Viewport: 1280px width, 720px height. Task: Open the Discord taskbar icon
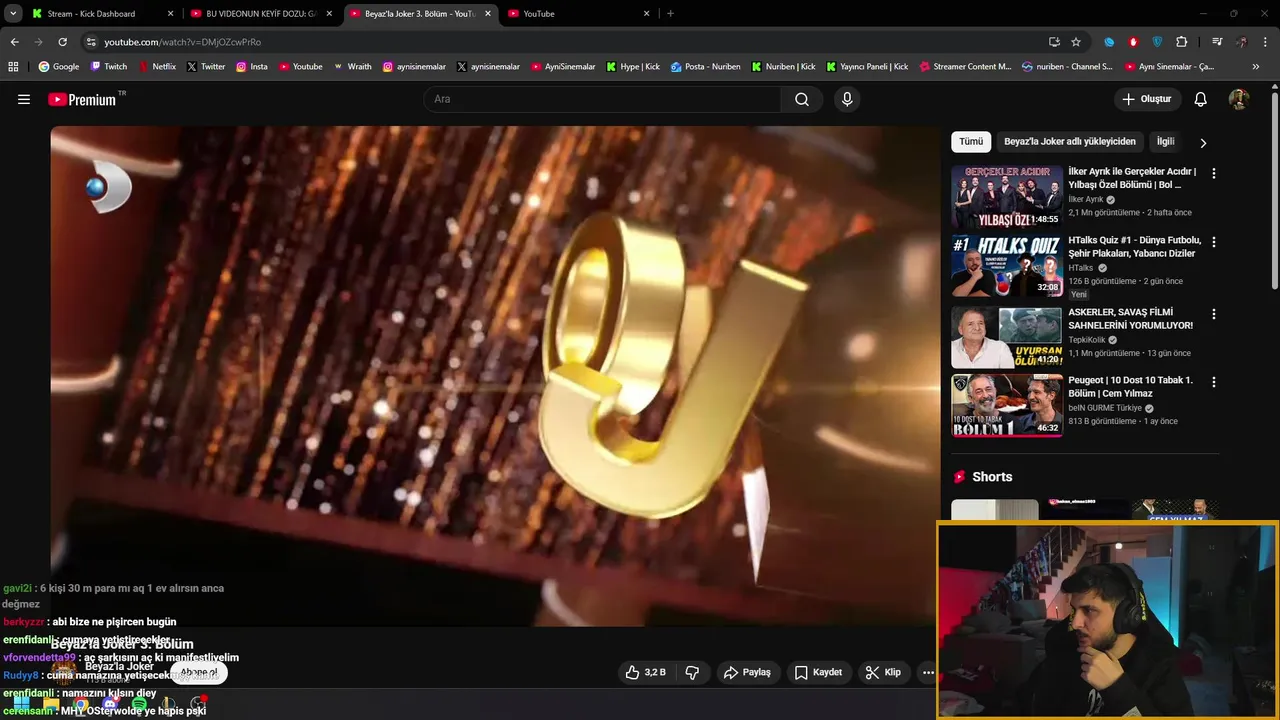click(110, 705)
